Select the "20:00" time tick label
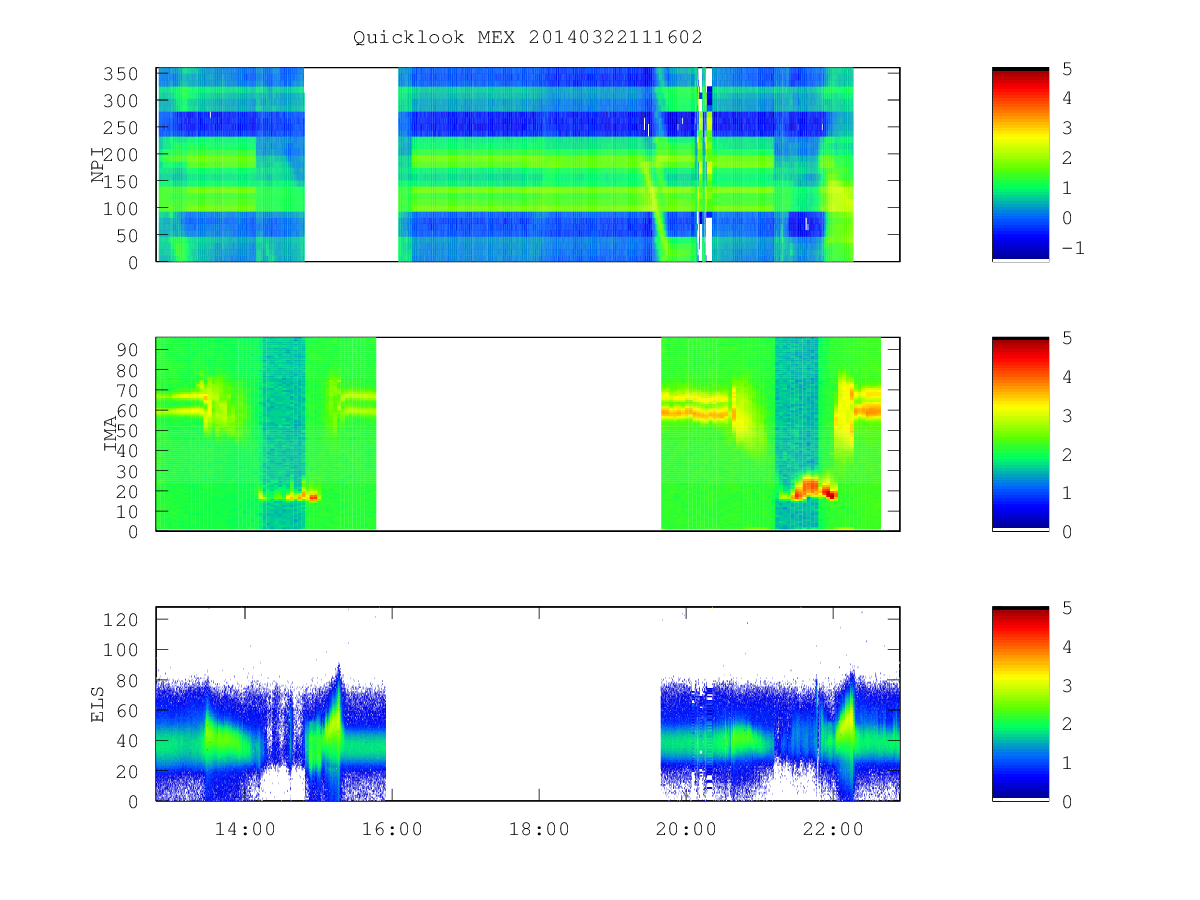 [x=686, y=829]
